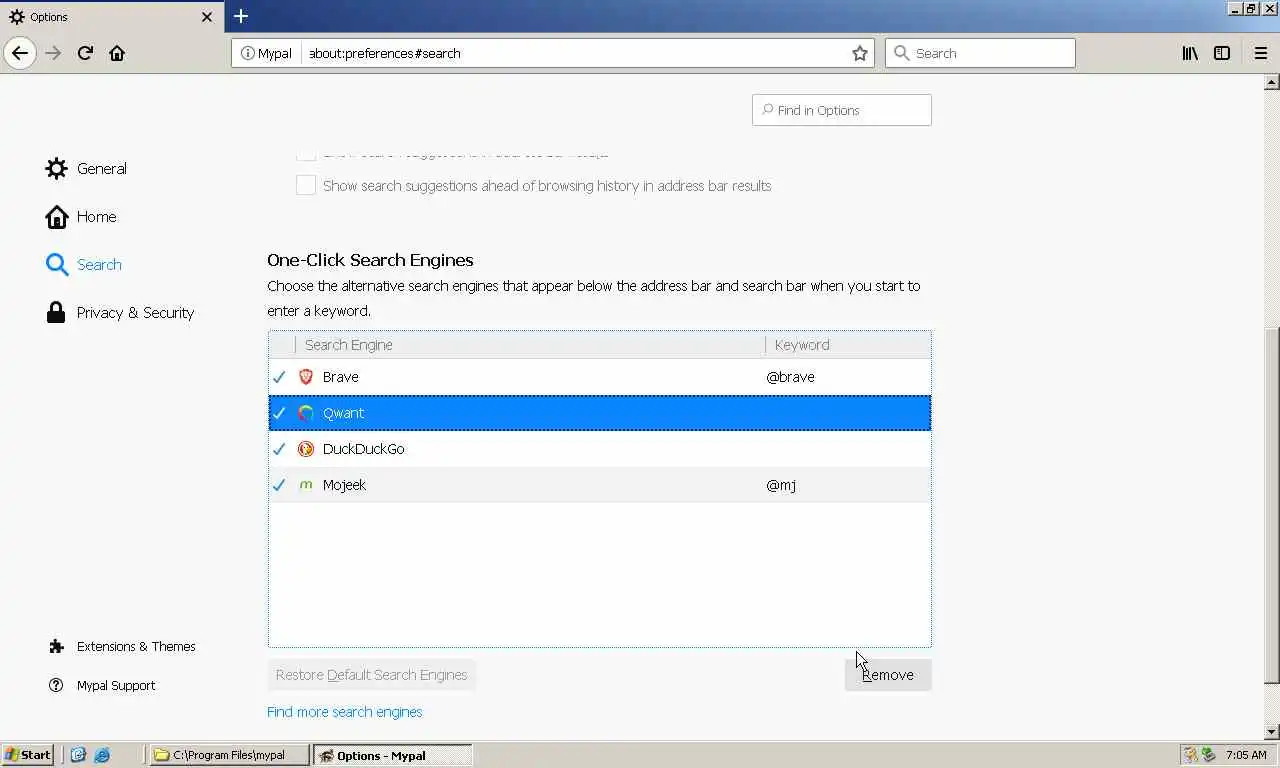Click the page scrollbar up arrow
The width and height of the screenshot is (1280, 768).
tap(1272, 82)
